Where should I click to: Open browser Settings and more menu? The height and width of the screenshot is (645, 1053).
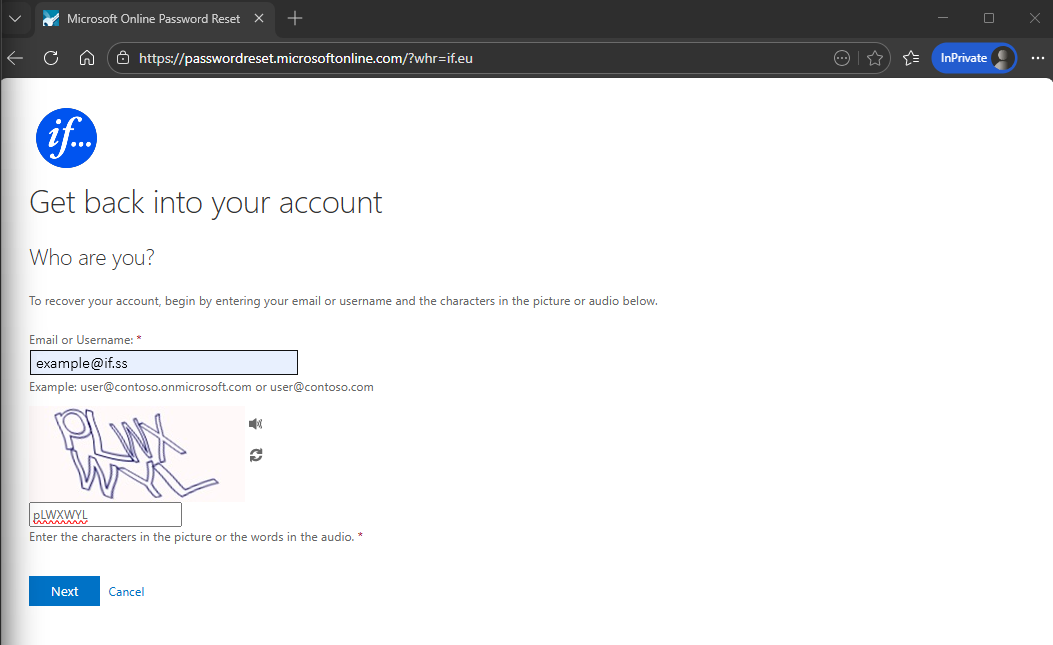[x=1038, y=58]
